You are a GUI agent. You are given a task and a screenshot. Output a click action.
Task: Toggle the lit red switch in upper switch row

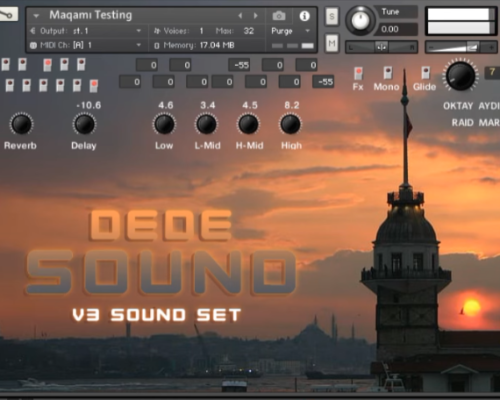click(48, 65)
